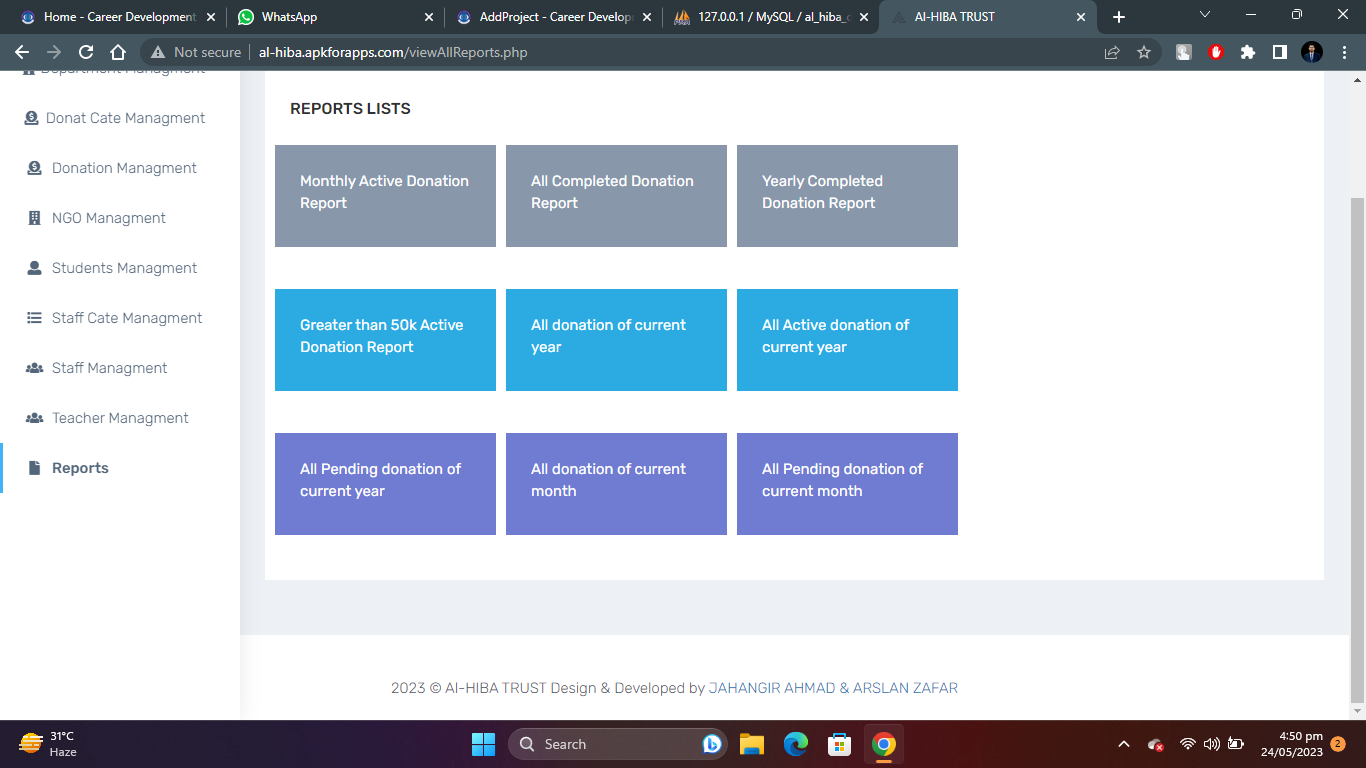Image resolution: width=1366 pixels, height=768 pixels.
Task: Open Monthly Active Donation Report
Action: 385,196
